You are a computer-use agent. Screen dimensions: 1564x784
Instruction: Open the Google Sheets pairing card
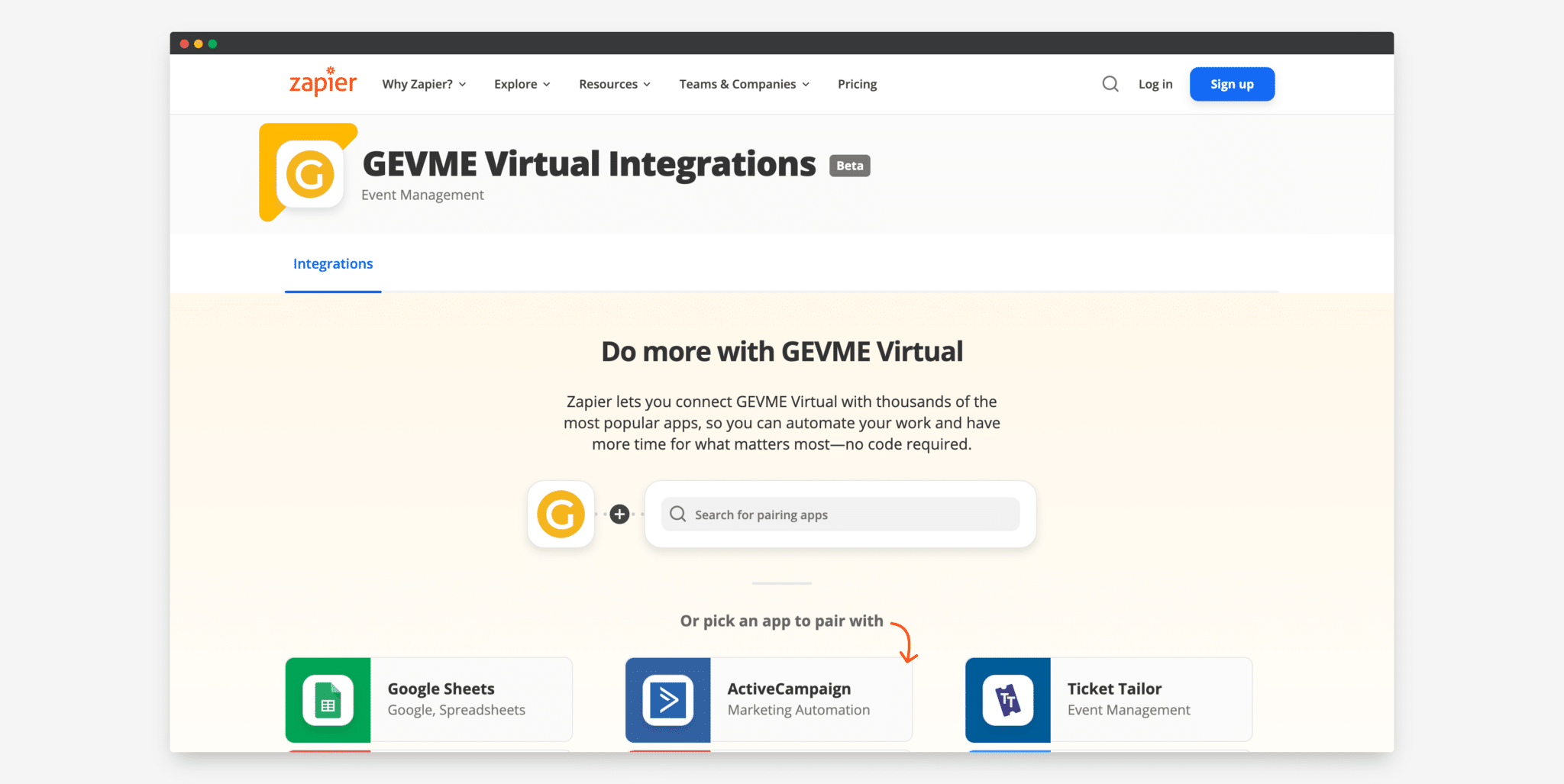point(428,699)
